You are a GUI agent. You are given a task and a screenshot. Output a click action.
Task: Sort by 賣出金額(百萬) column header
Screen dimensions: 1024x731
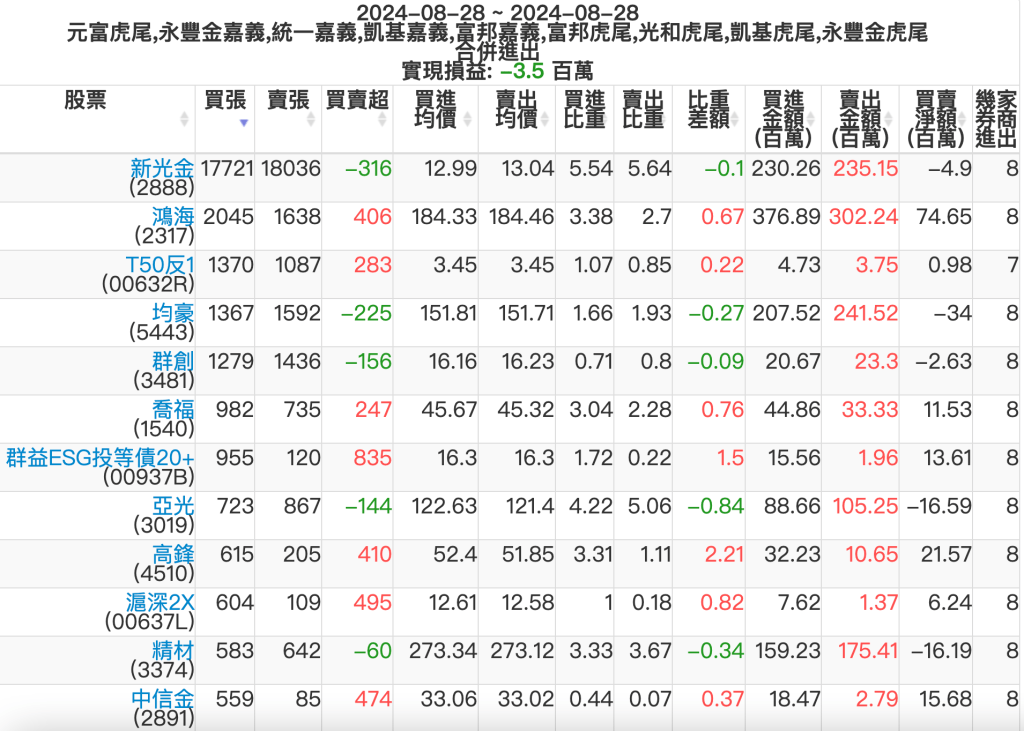point(859,118)
